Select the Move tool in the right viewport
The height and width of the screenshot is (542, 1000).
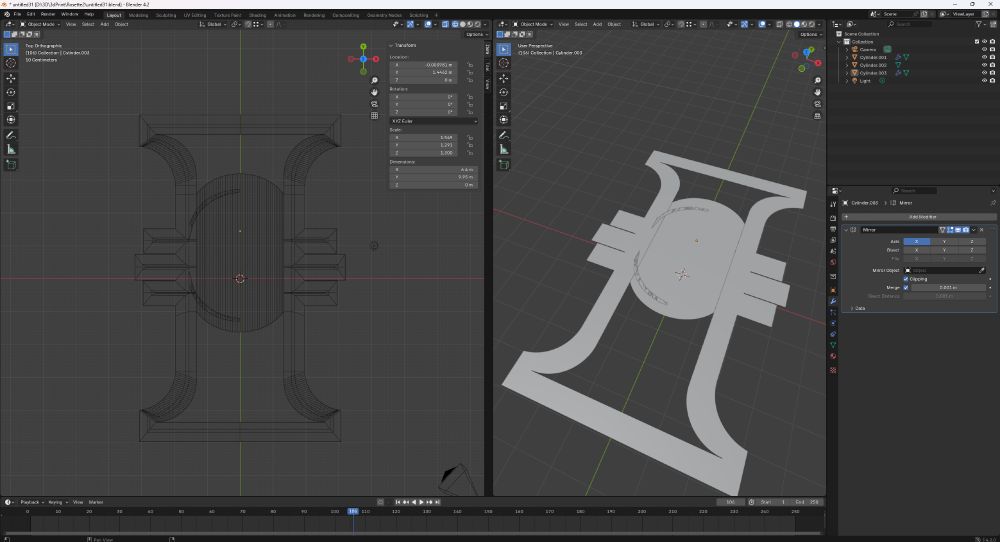coord(504,78)
